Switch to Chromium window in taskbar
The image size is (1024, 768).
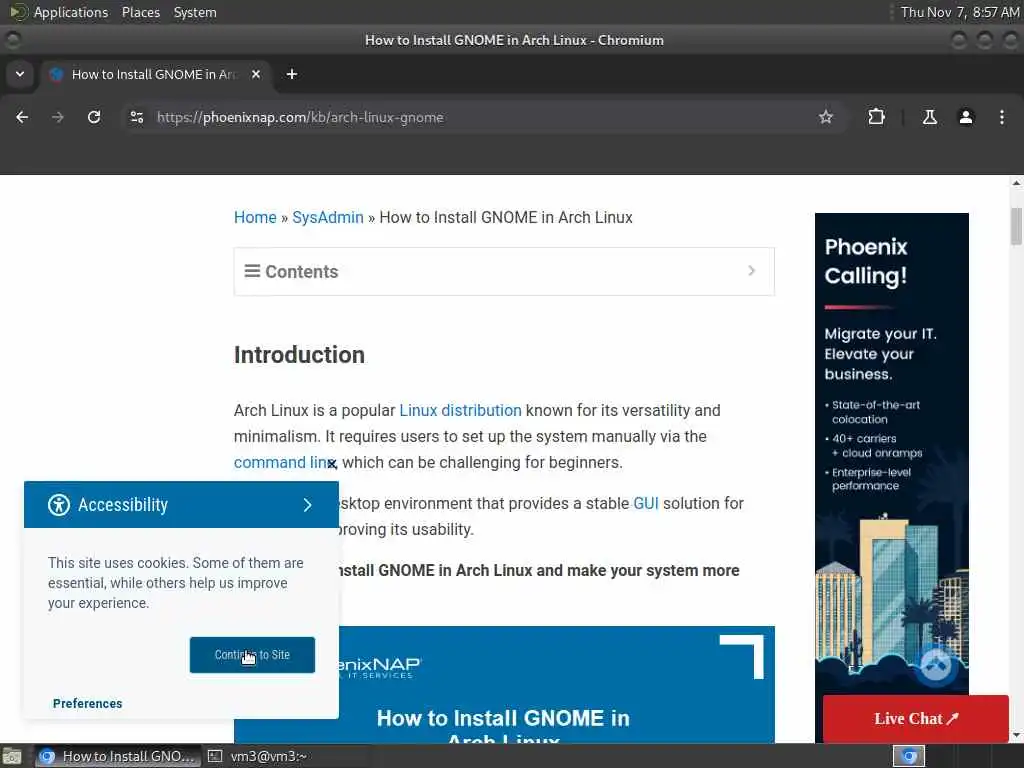tap(118, 756)
